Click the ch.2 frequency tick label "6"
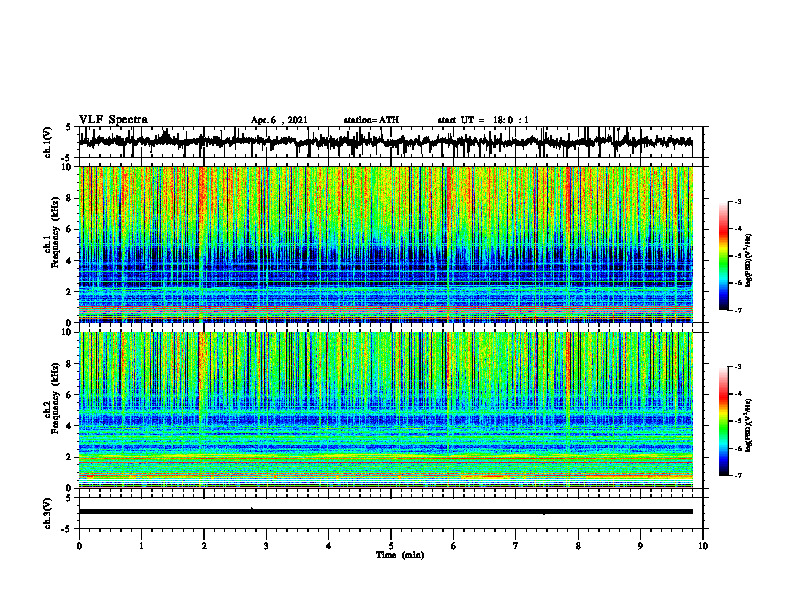Viewport: 792px width, 612px height. point(70,395)
